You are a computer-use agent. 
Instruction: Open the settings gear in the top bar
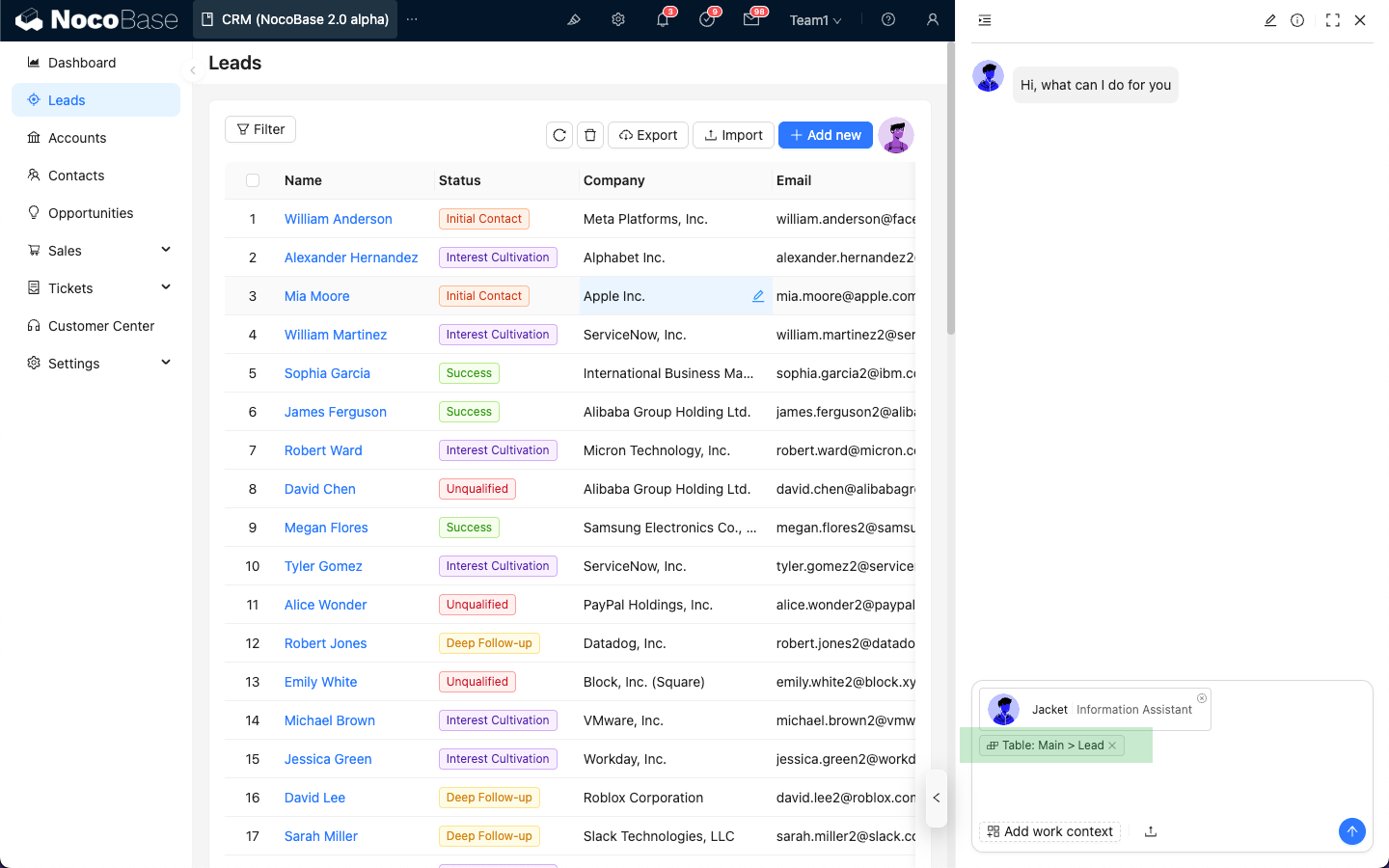(618, 19)
